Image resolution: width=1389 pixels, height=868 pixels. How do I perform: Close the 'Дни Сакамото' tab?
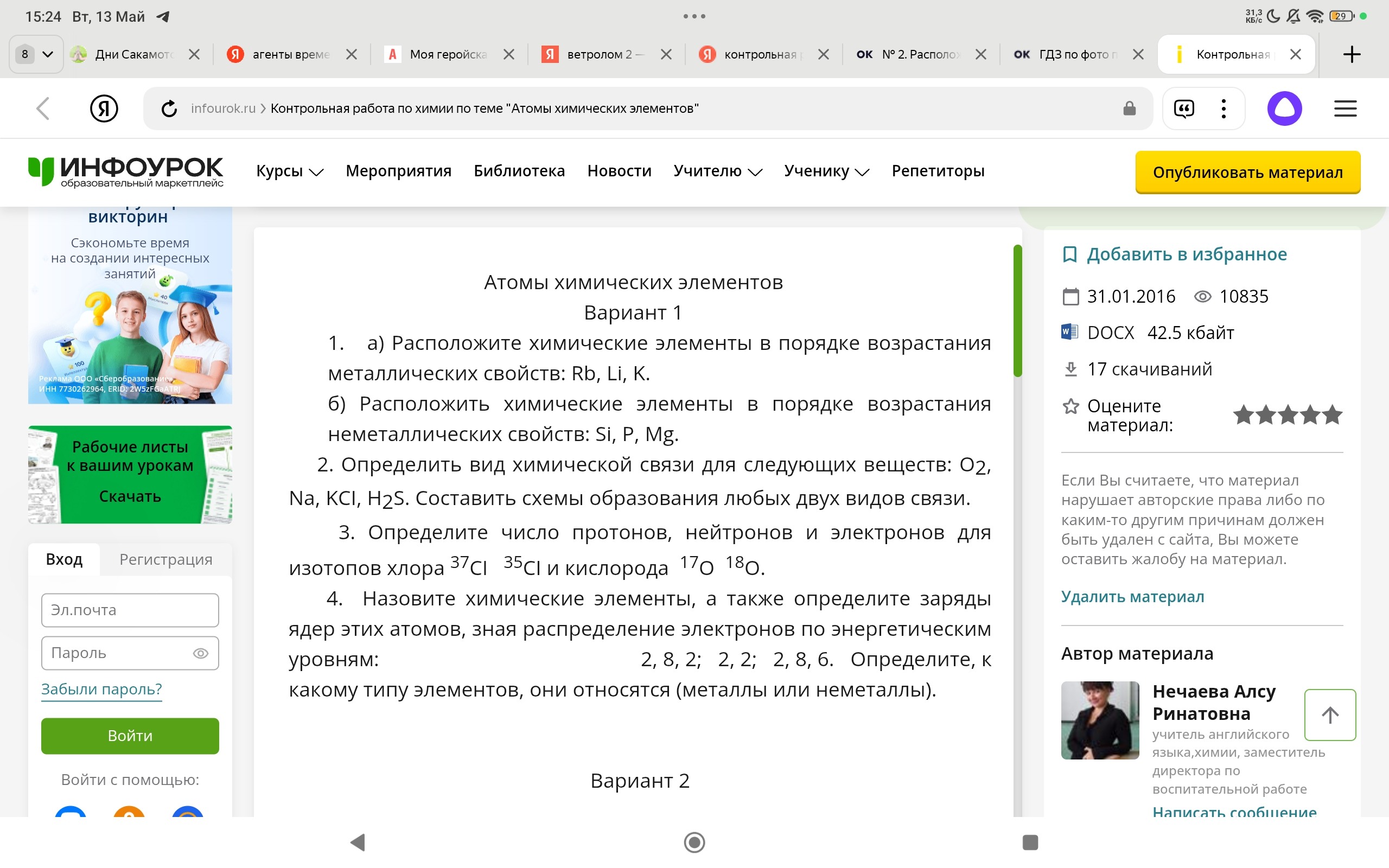tap(194, 55)
